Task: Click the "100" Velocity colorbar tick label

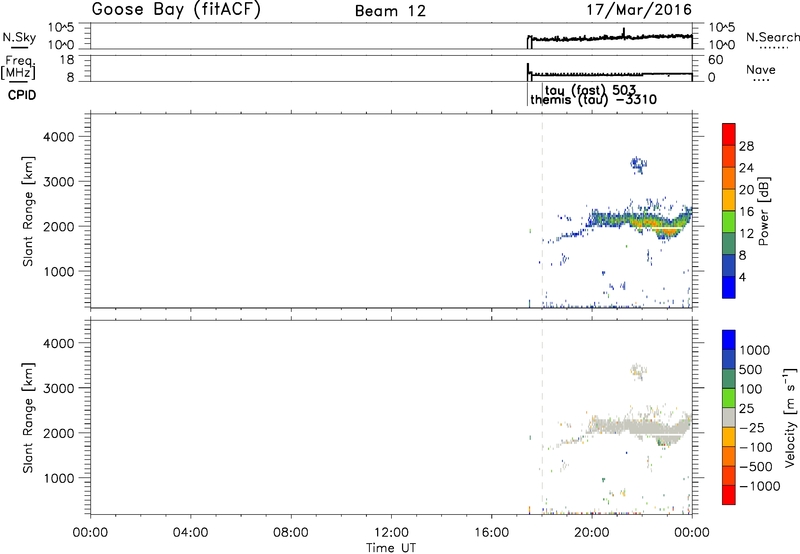Action: point(751,389)
